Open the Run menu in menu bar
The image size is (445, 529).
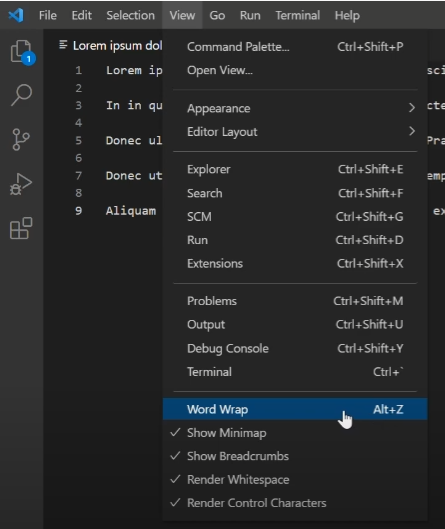tap(250, 15)
